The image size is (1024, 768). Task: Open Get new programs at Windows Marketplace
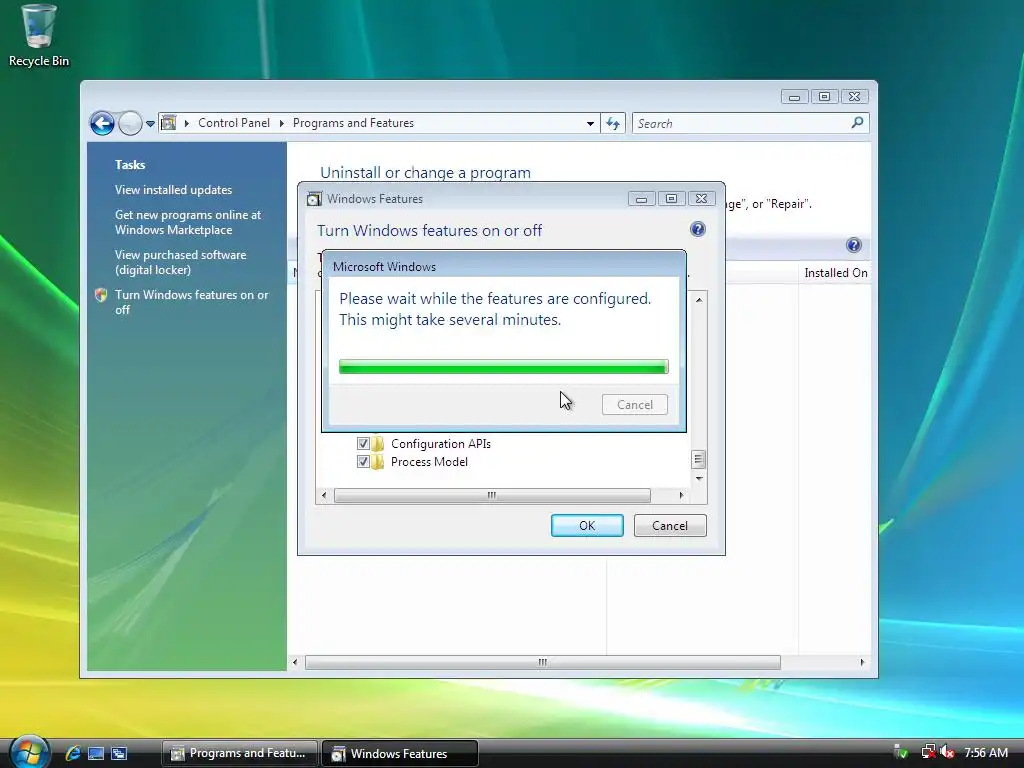point(188,222)
